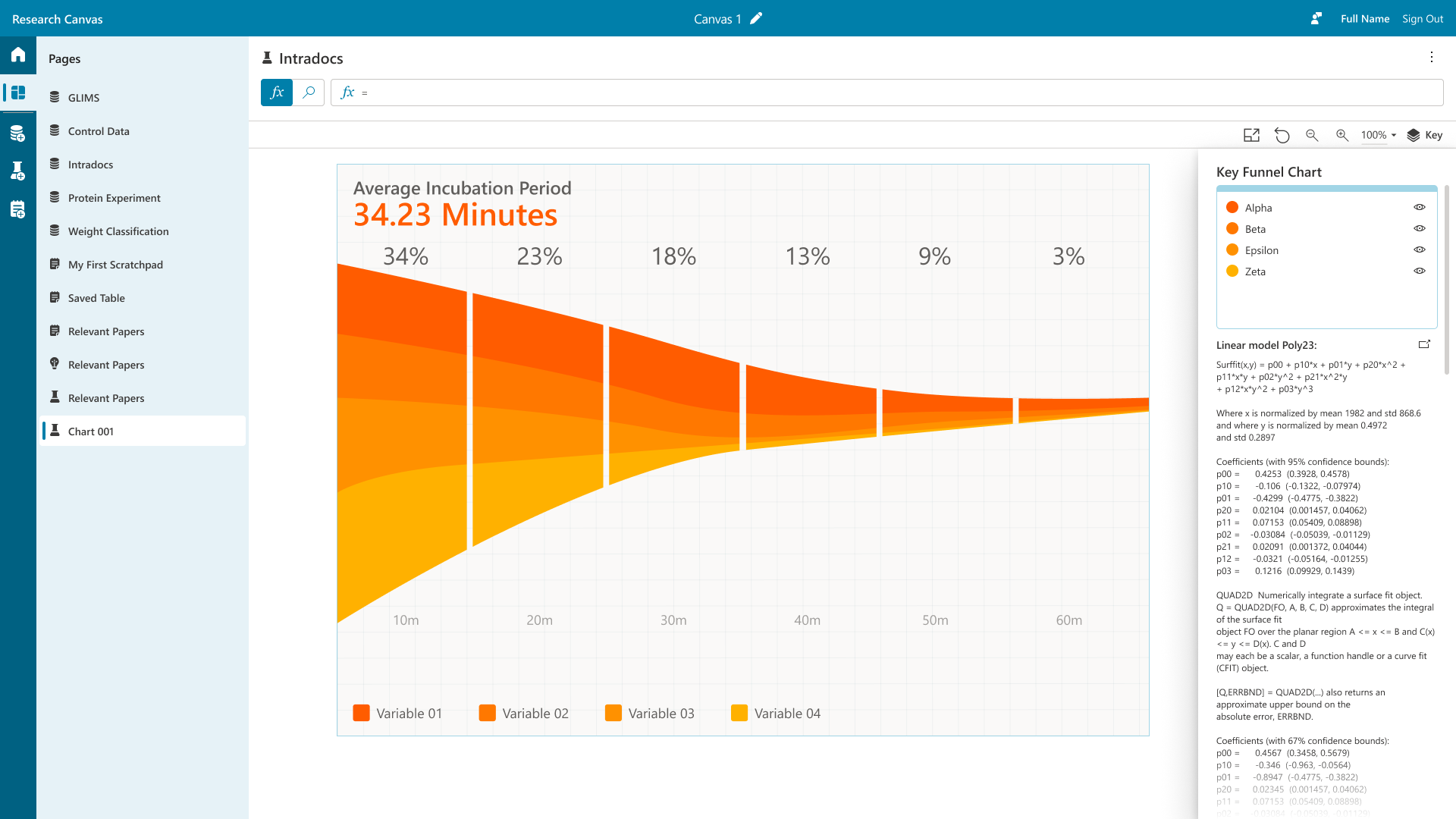Open the 100% zoom level dropdown
1456x819 pixels.
(1378, 135)
